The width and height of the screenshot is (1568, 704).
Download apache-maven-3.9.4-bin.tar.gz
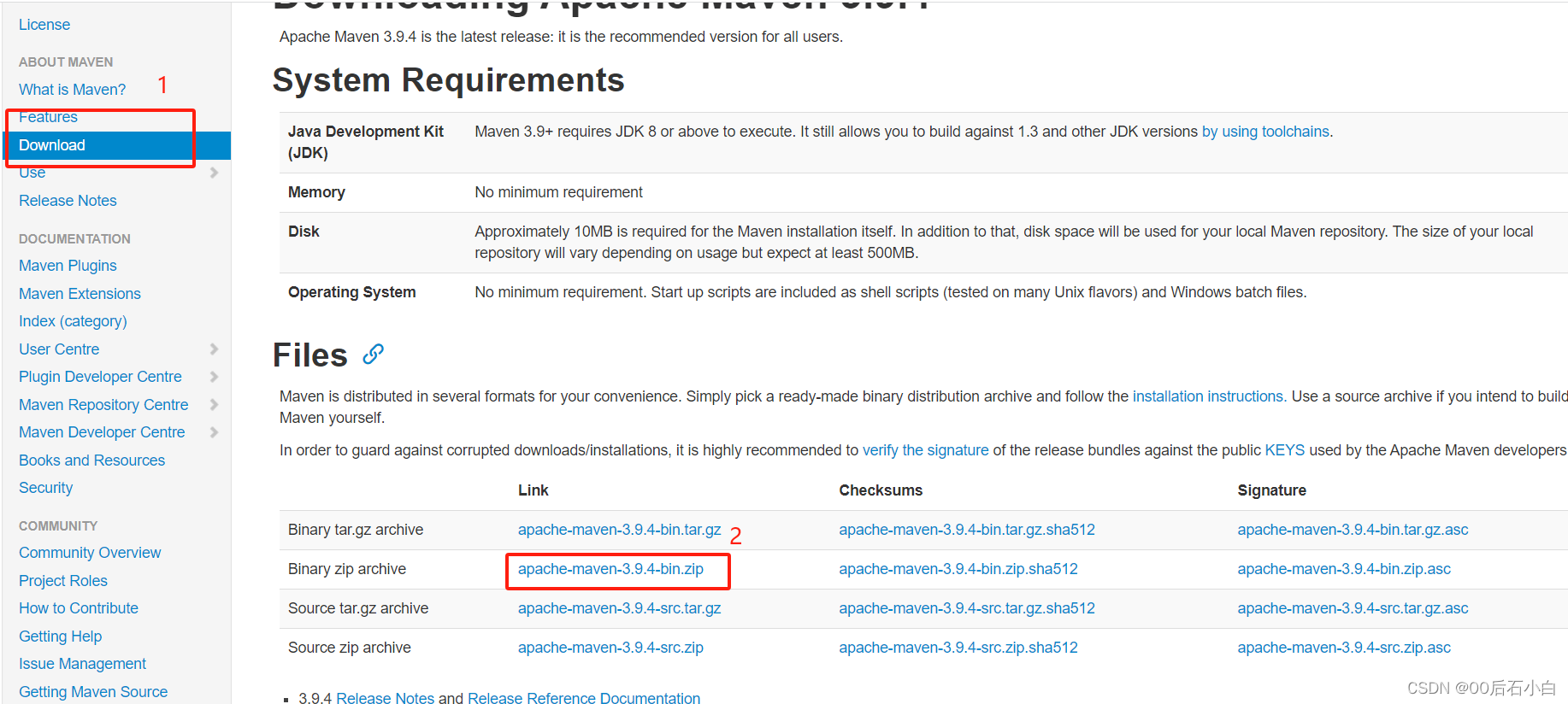click(619, 530)
